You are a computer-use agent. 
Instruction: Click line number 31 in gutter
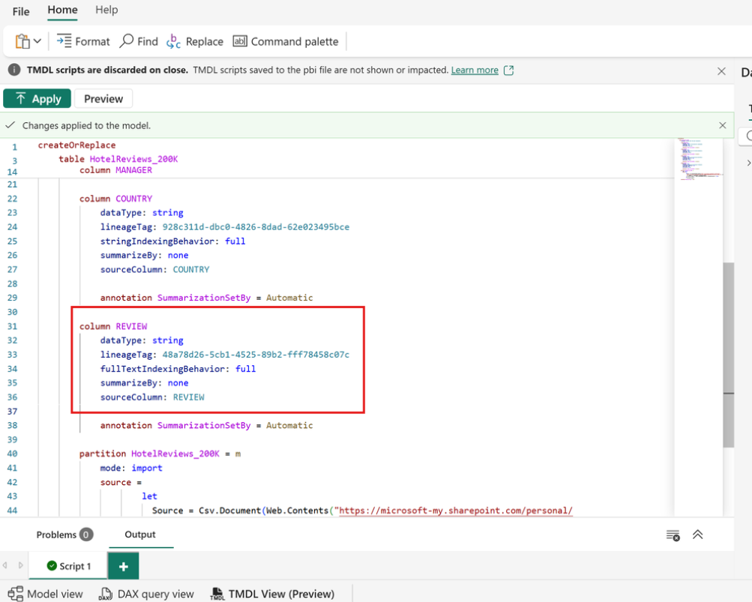12,326
